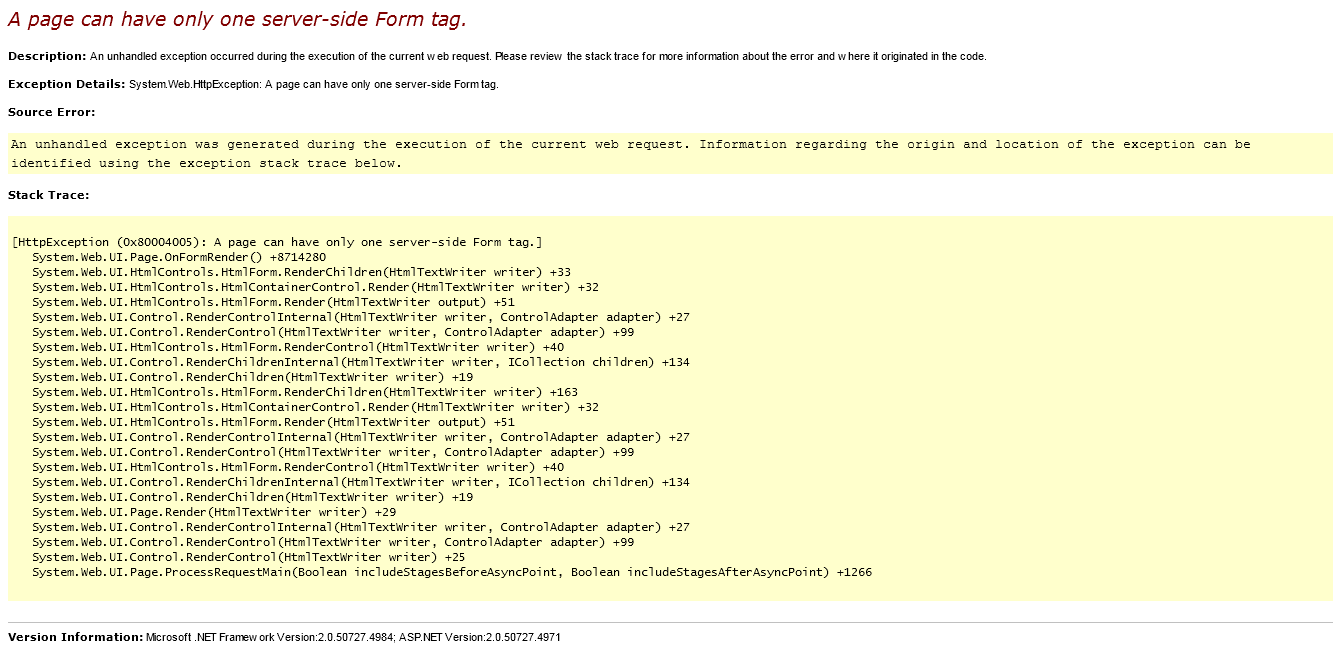Click the "identified using the exception stack trace below" line

206,163
